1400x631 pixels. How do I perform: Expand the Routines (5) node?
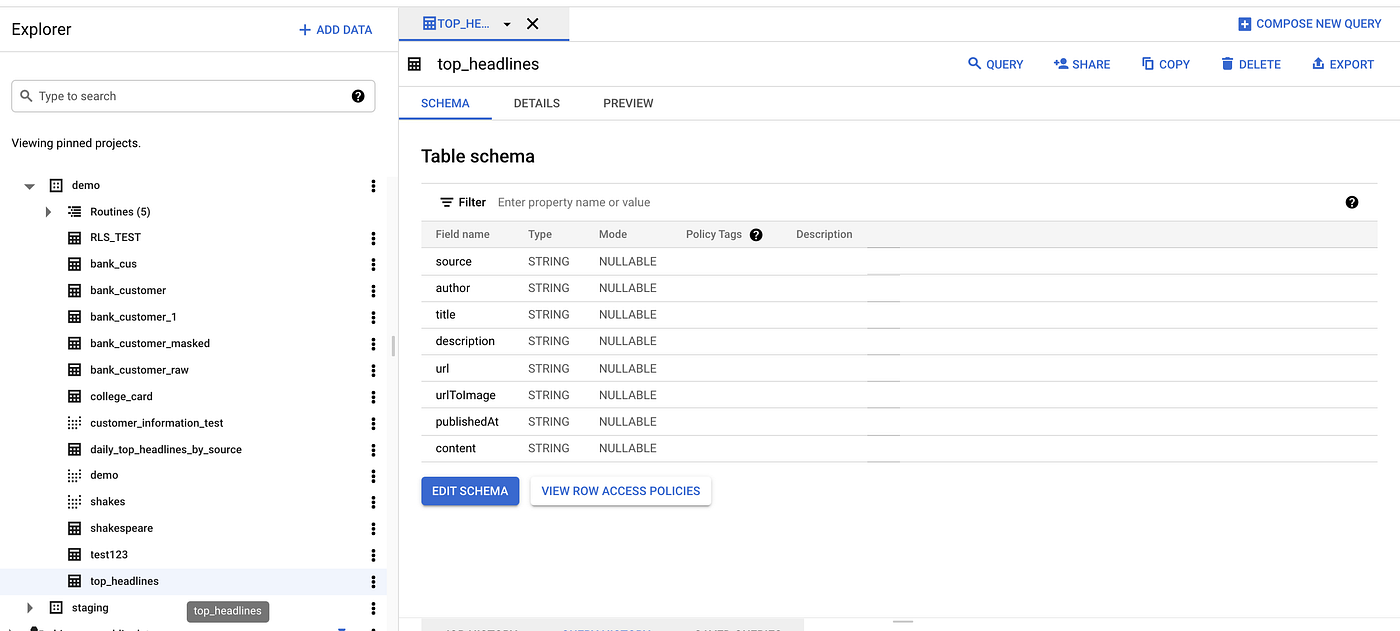pos(48,212)
